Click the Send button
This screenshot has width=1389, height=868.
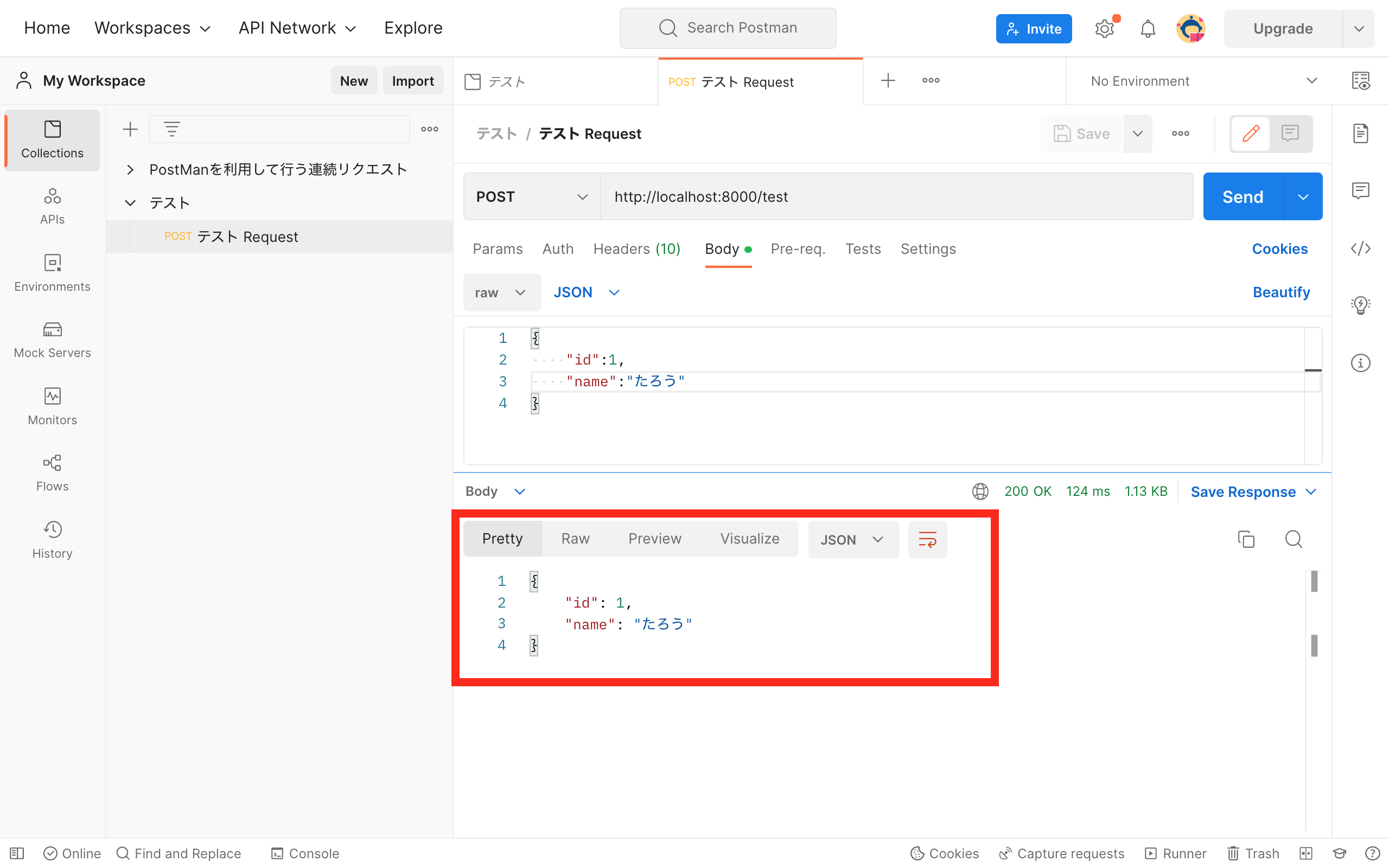tap(1241, 196)
